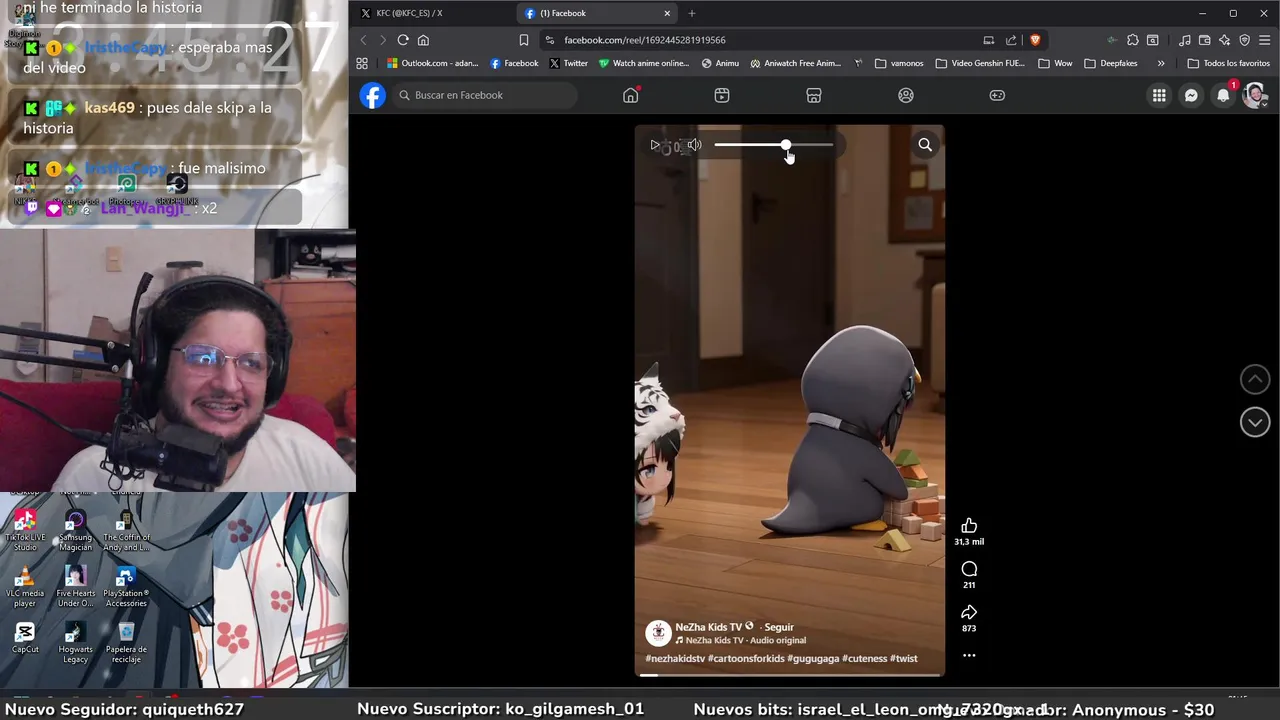Expand Video Genshin bookmark folder

[980, 63]
